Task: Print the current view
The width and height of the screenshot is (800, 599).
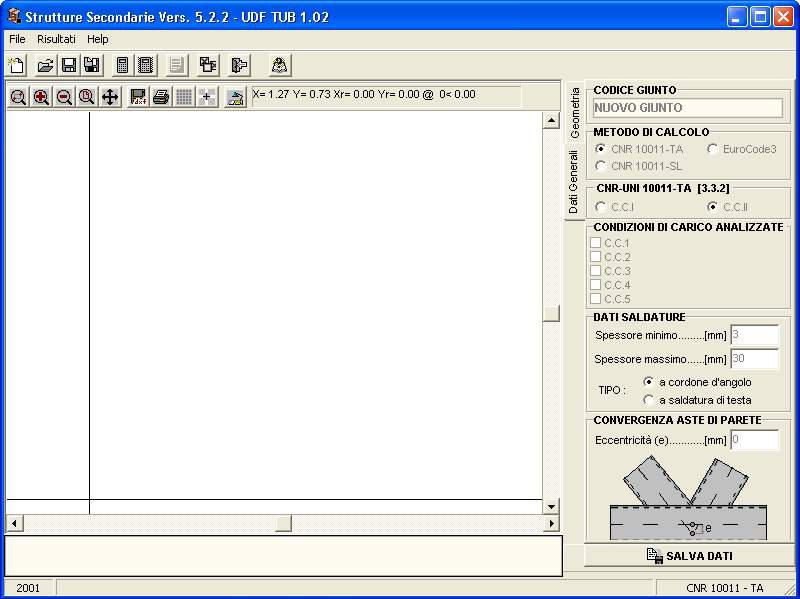Action: [160, 95]
